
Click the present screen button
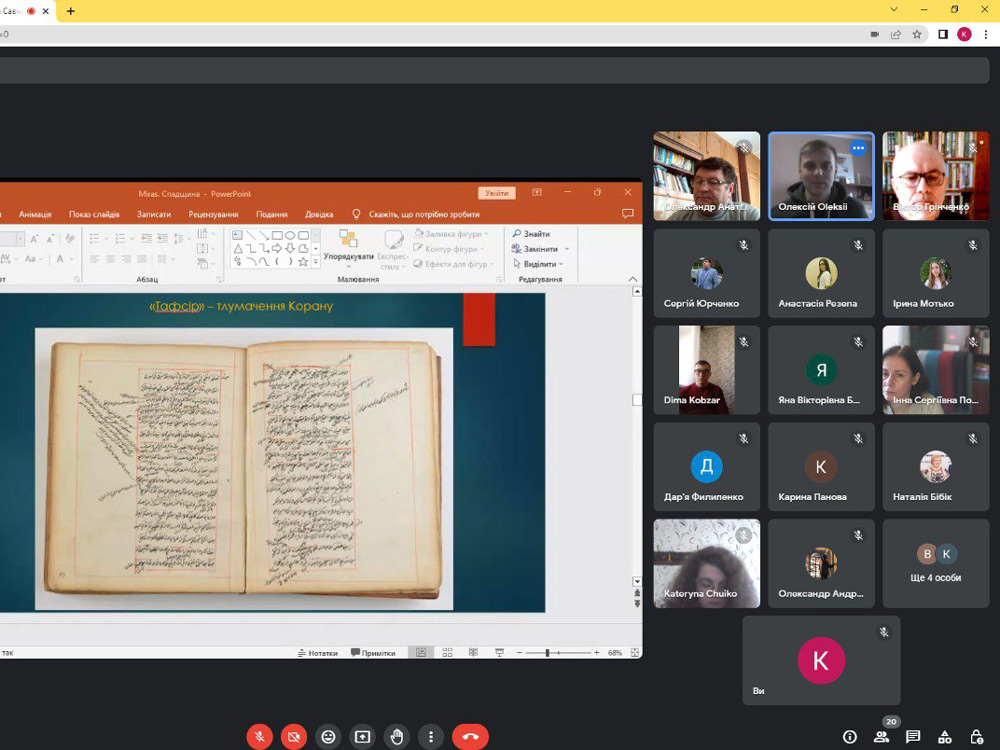pos(362,737)
